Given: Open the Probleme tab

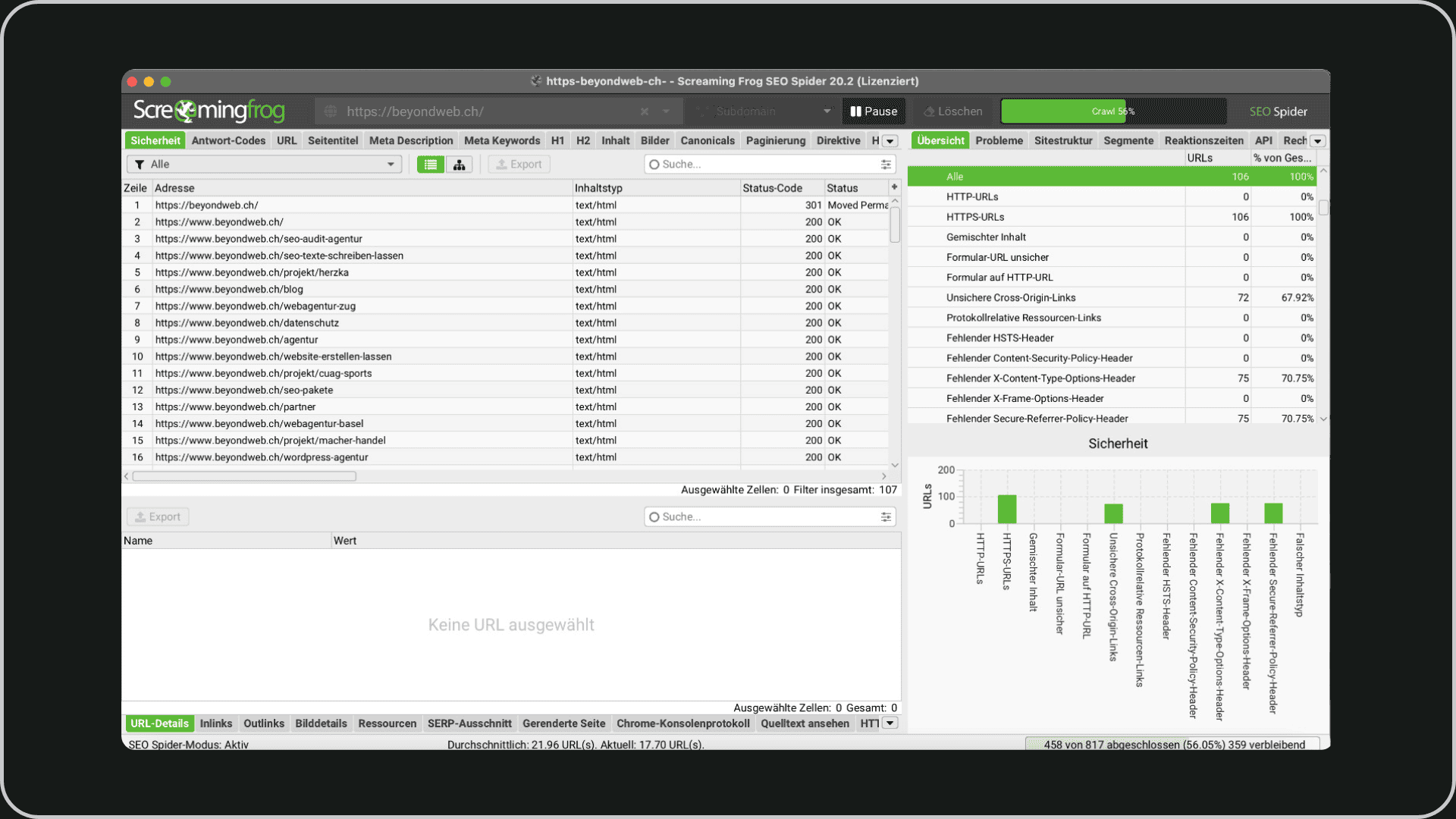Looking at the screenshot, I should pyautogui.click(x=999, y=141).
